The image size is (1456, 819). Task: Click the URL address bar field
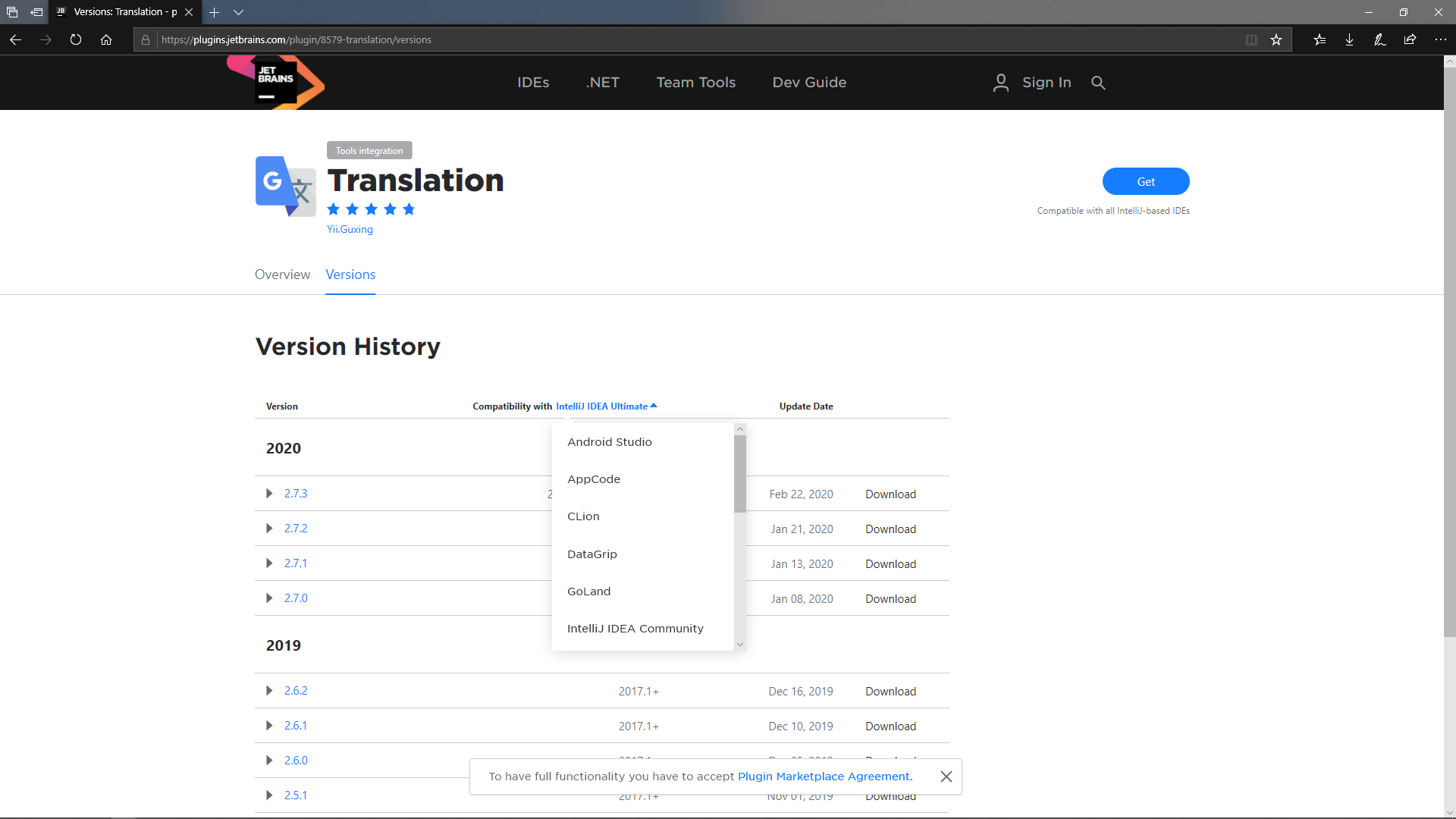[682, 39]
